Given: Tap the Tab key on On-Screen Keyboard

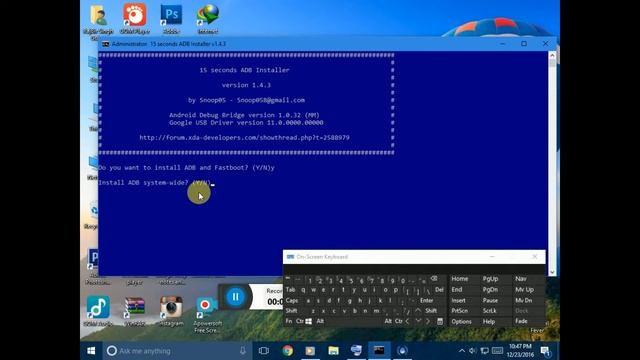Looking at the screenshot, I should coord(290,290).
